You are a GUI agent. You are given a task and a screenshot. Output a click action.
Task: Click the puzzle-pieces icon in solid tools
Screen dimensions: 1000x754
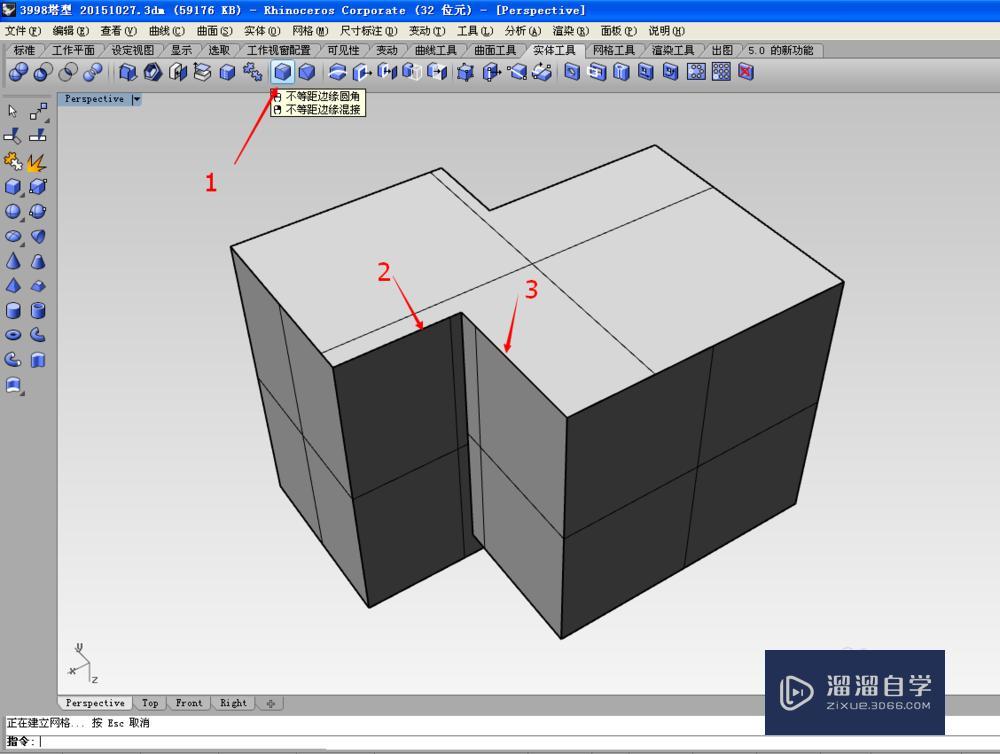point(253,72)
